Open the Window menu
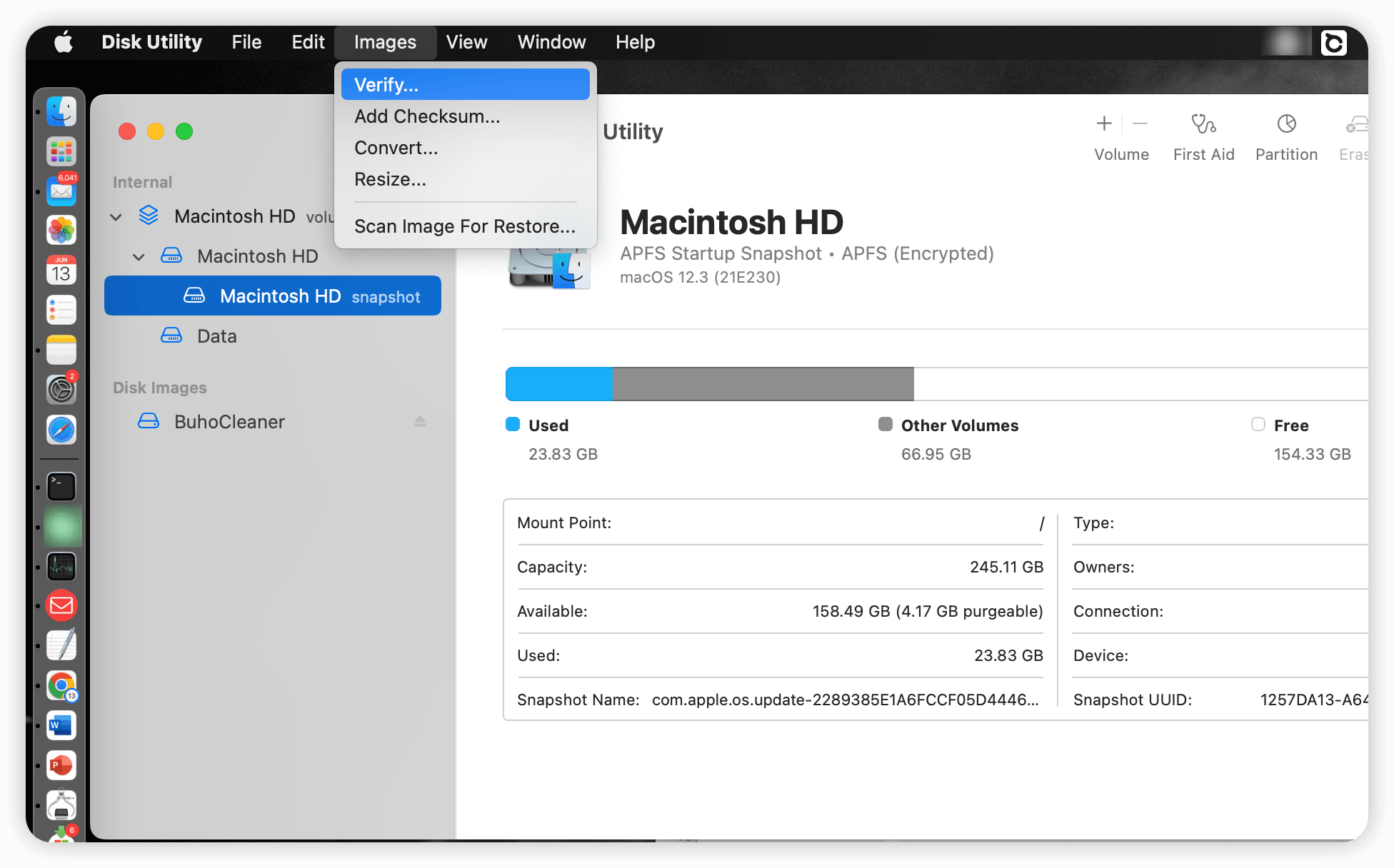This screenshot has height=868, width=1394. coord(551,42)
